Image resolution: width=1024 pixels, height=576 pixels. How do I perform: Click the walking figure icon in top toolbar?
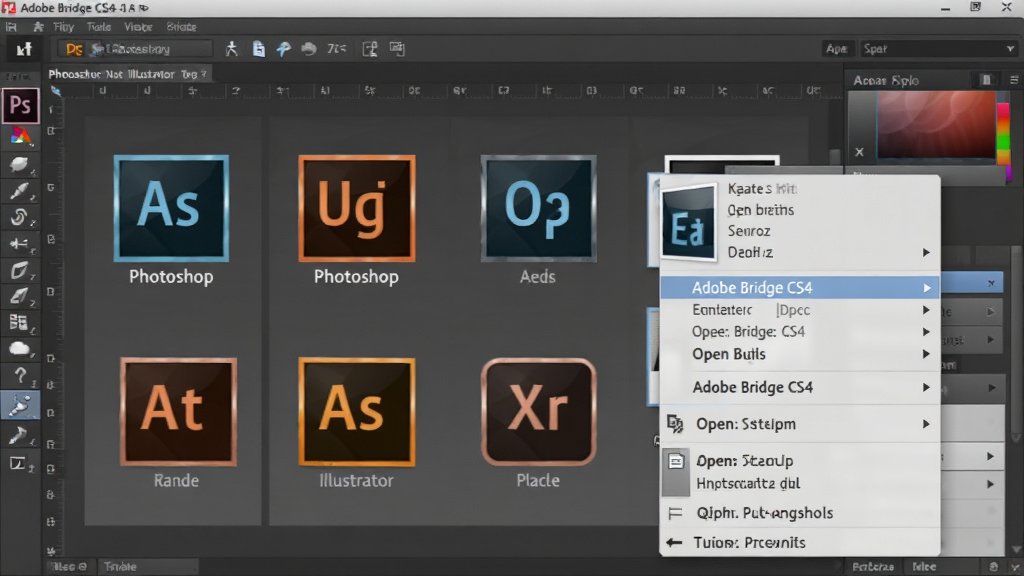[x=231, y=49]
